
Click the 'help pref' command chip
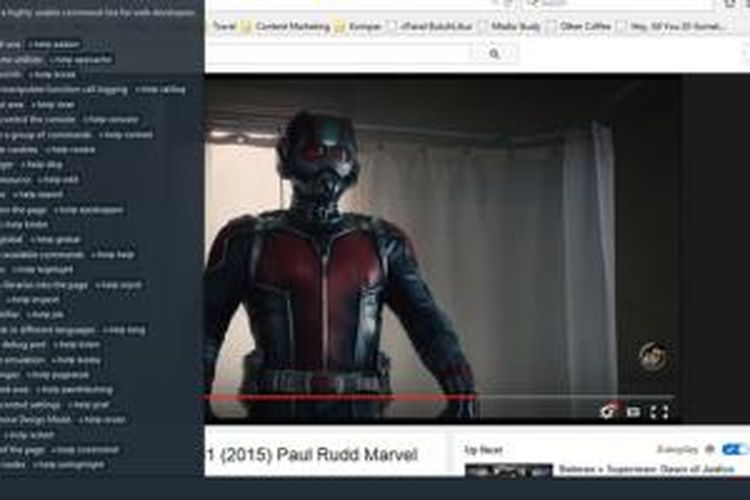[88, 405]
